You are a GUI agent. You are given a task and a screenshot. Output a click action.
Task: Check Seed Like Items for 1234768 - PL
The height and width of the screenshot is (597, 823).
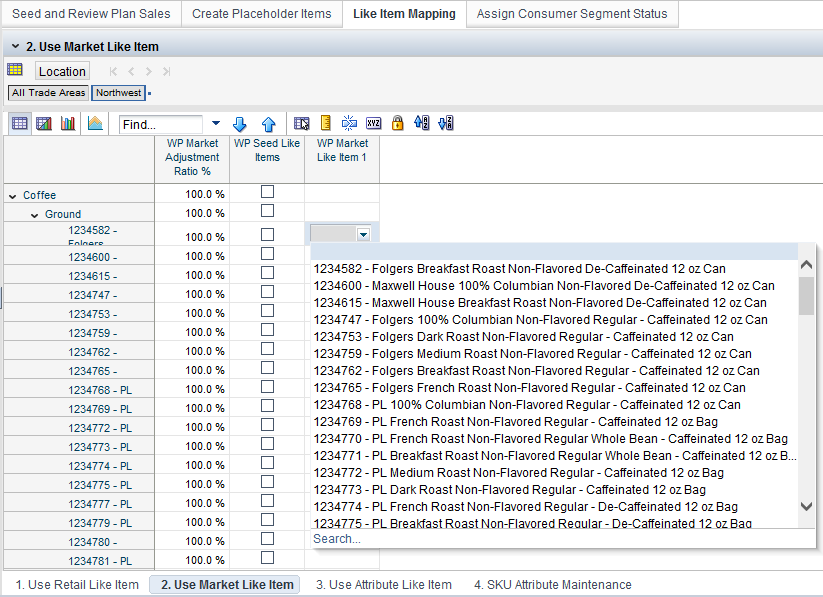tap(268, 387)
